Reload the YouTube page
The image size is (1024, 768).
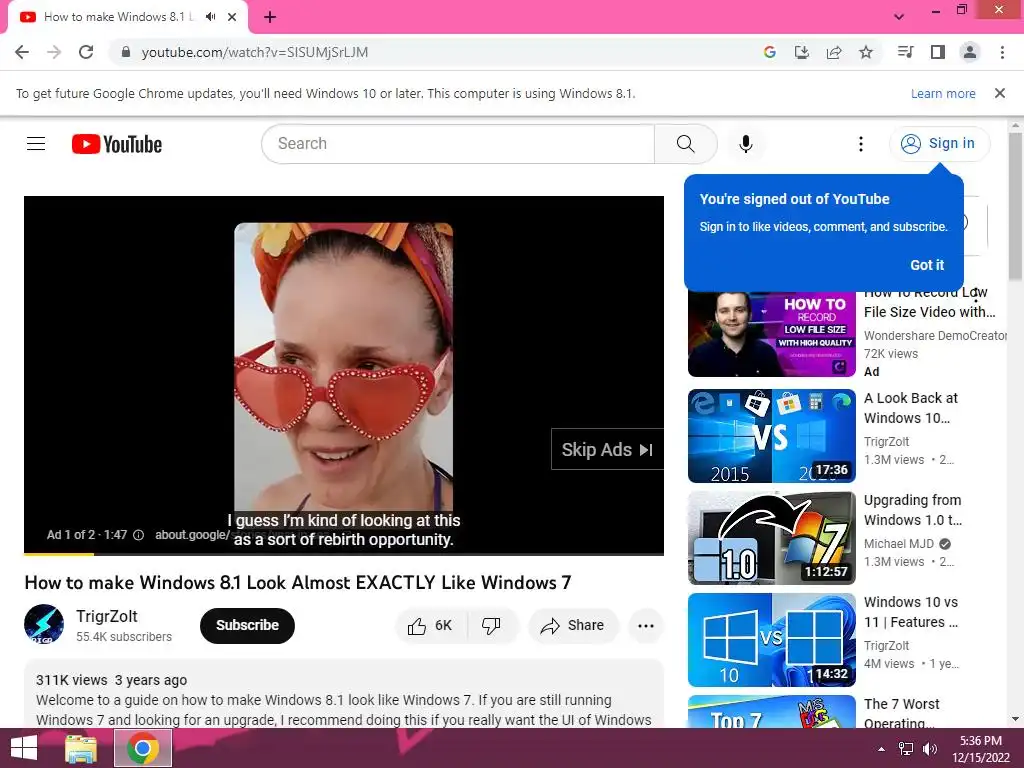86,52
